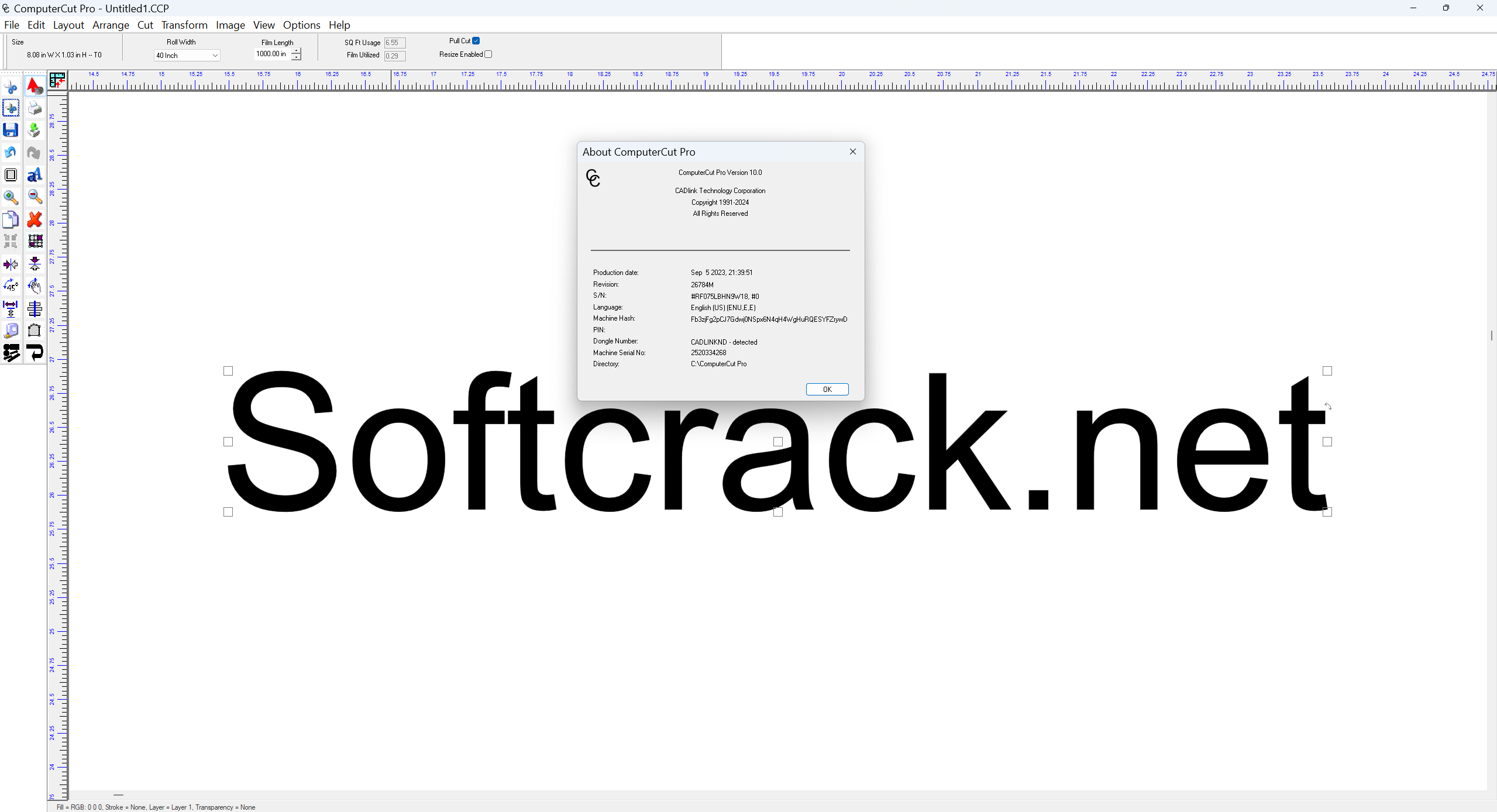The image size is (1497, 812).
Task: Open the Transform menu
Action: pos(184,25)
